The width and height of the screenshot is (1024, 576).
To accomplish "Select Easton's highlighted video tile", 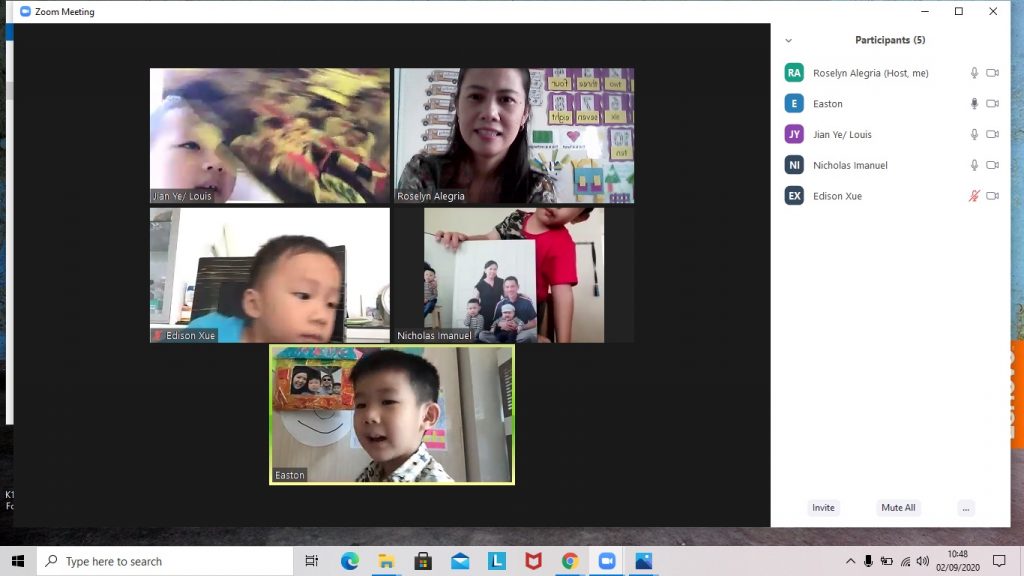I will pyautogui.click(x=392, y=414).
